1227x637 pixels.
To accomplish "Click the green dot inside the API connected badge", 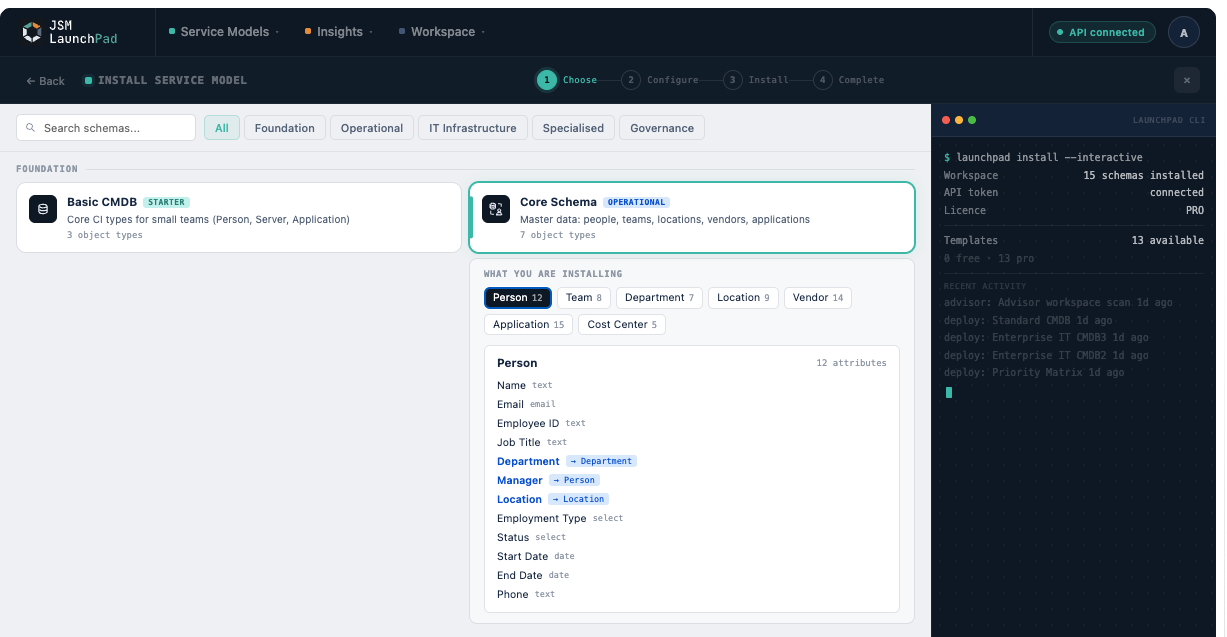I will click(x=1061, y=31).
